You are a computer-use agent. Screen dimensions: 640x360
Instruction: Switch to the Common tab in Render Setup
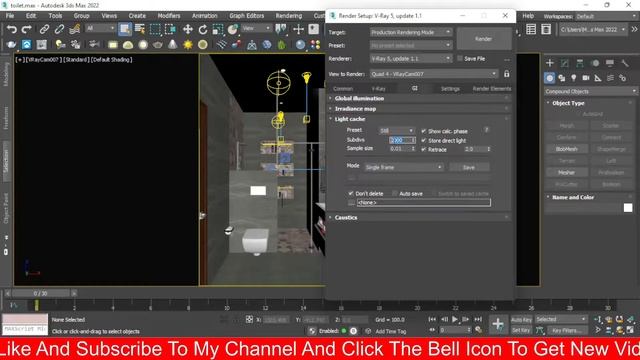pyautogui.click(x=343, y=89)
